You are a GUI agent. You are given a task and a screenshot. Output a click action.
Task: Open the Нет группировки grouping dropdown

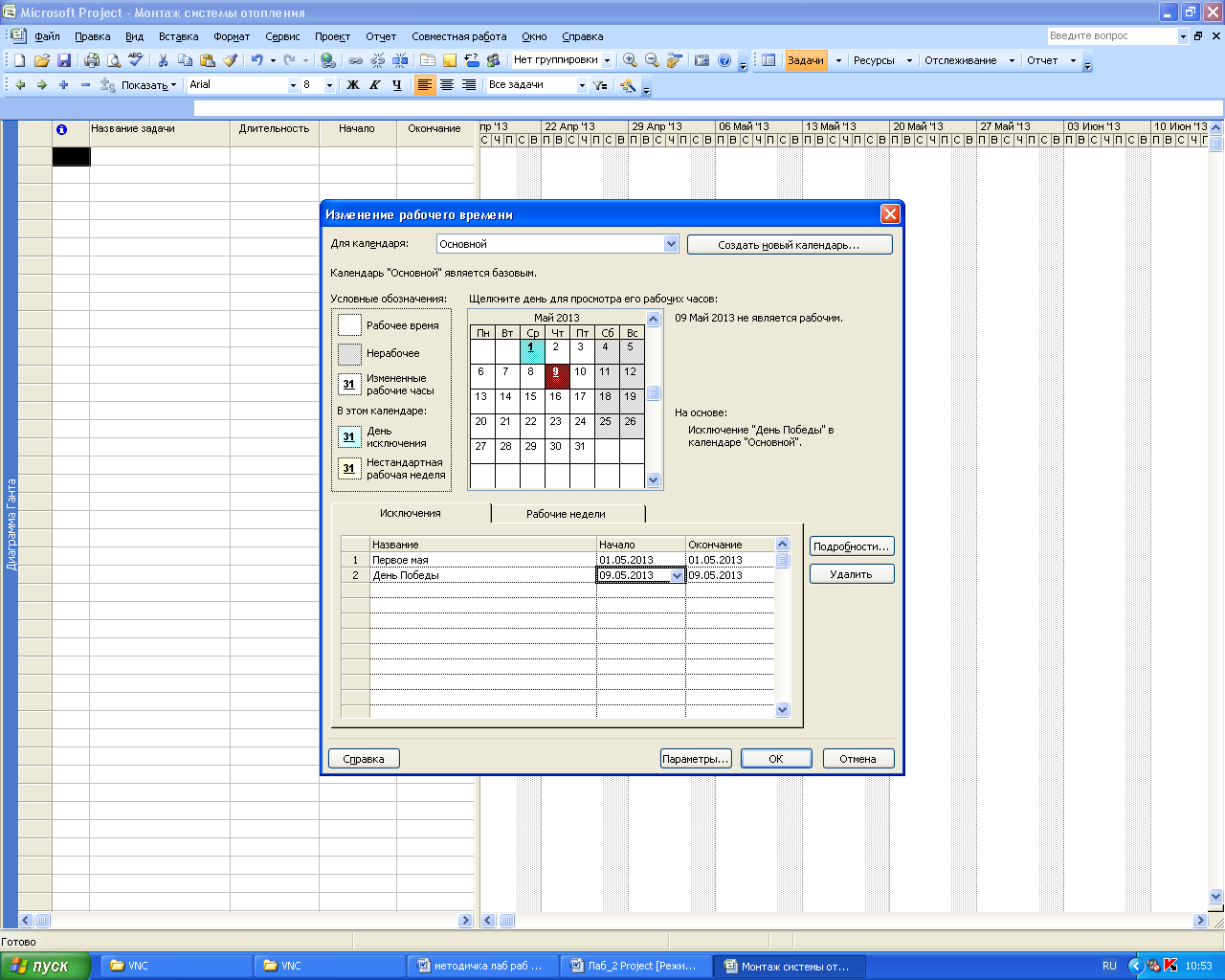pos(606,60)
